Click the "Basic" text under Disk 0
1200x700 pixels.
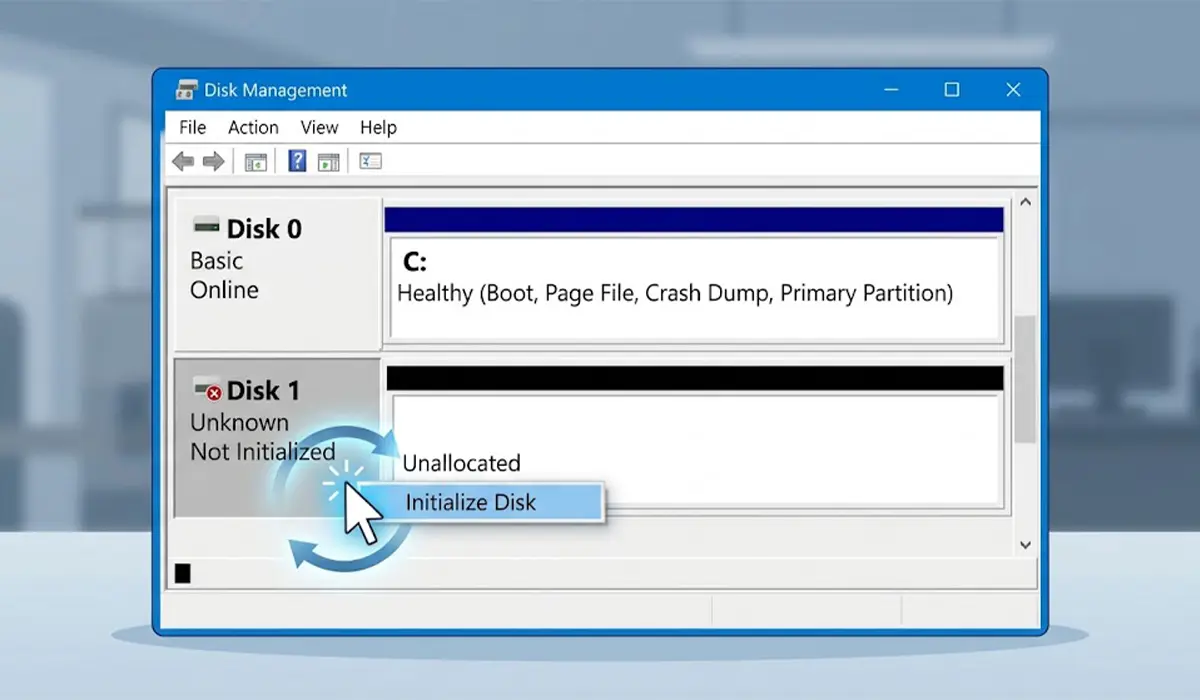[217, 261]
